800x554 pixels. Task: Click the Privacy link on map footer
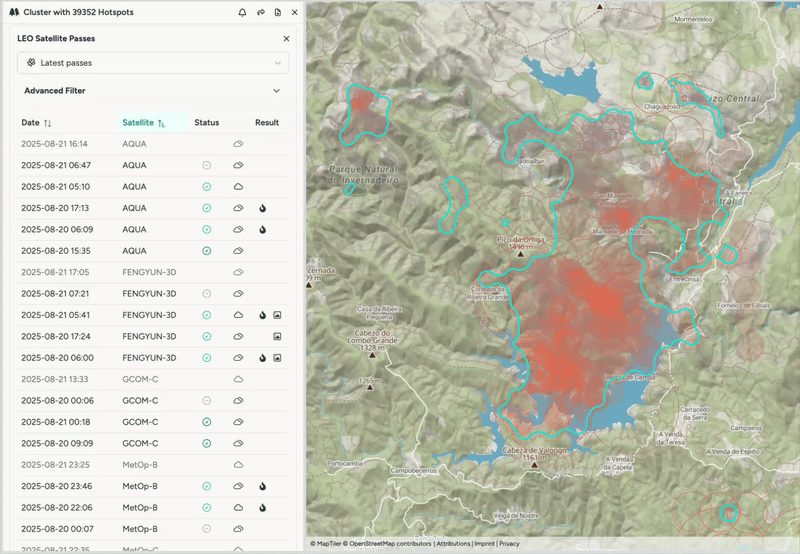tap(509, 544)
